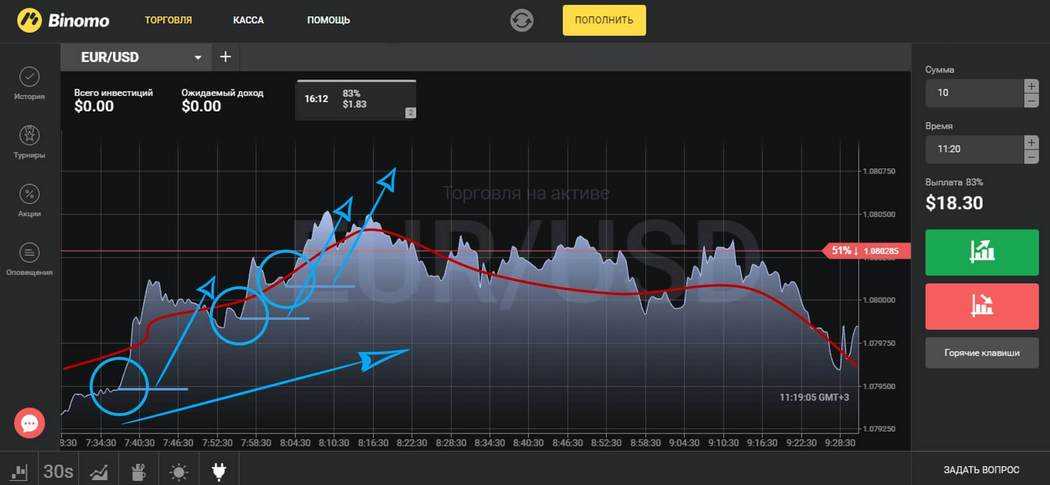Increase Сумма with the plus stepper
This screenshot has width=1050, height=485.
(1031, 87)
